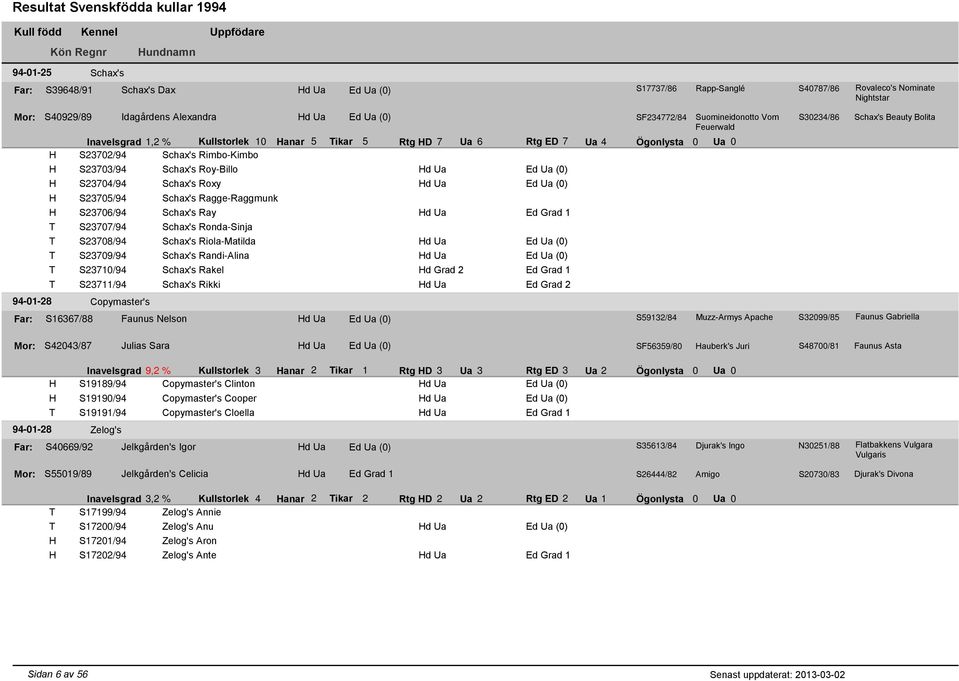Click registration number S19190/94
Image resolution: width=959 pixels, height=681 pixels.
pyautogui.click(x=103, y=398)
